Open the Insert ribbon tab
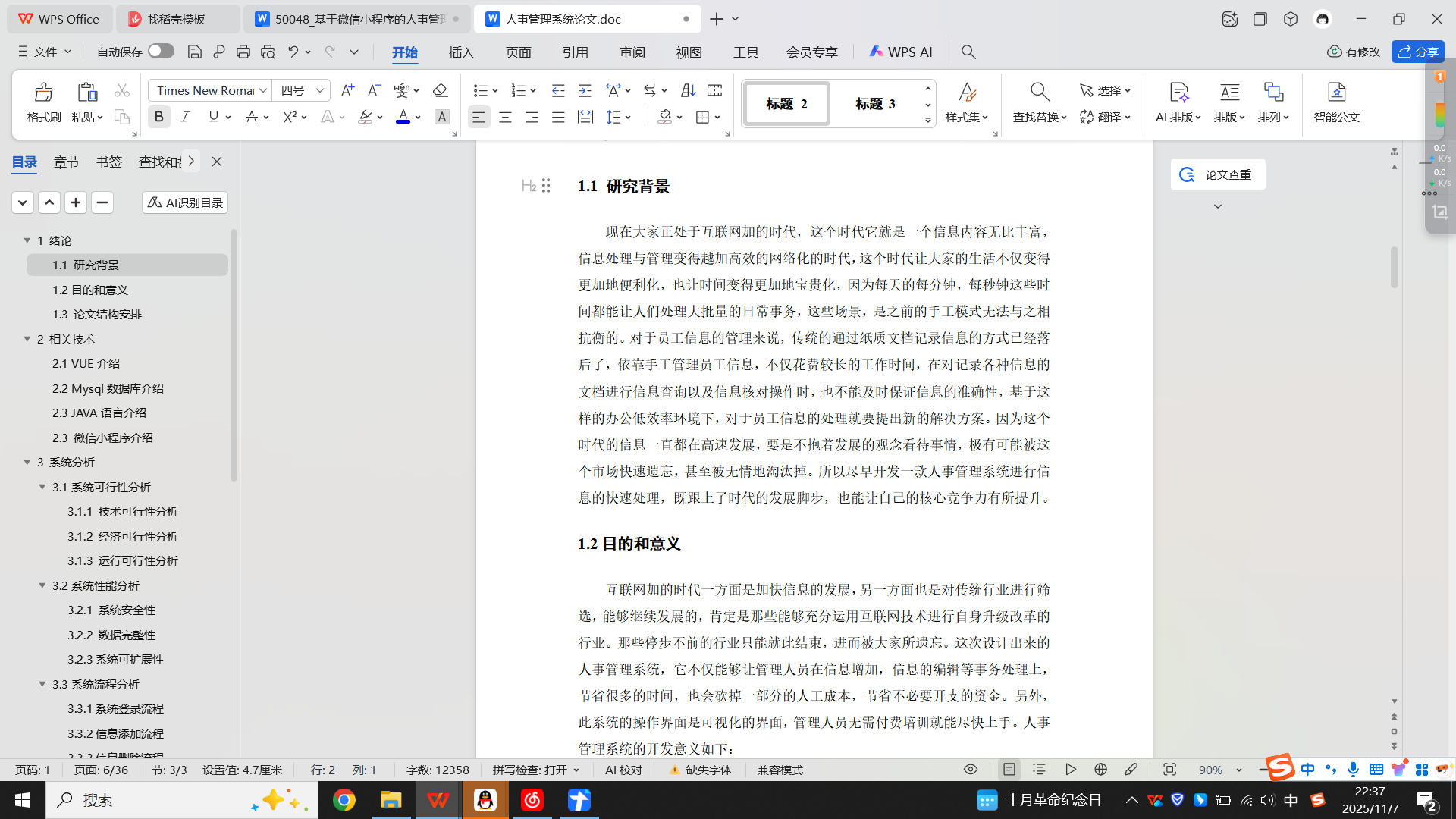The width and height of the screenshot is (1456, 819). (x=461, y=52)
